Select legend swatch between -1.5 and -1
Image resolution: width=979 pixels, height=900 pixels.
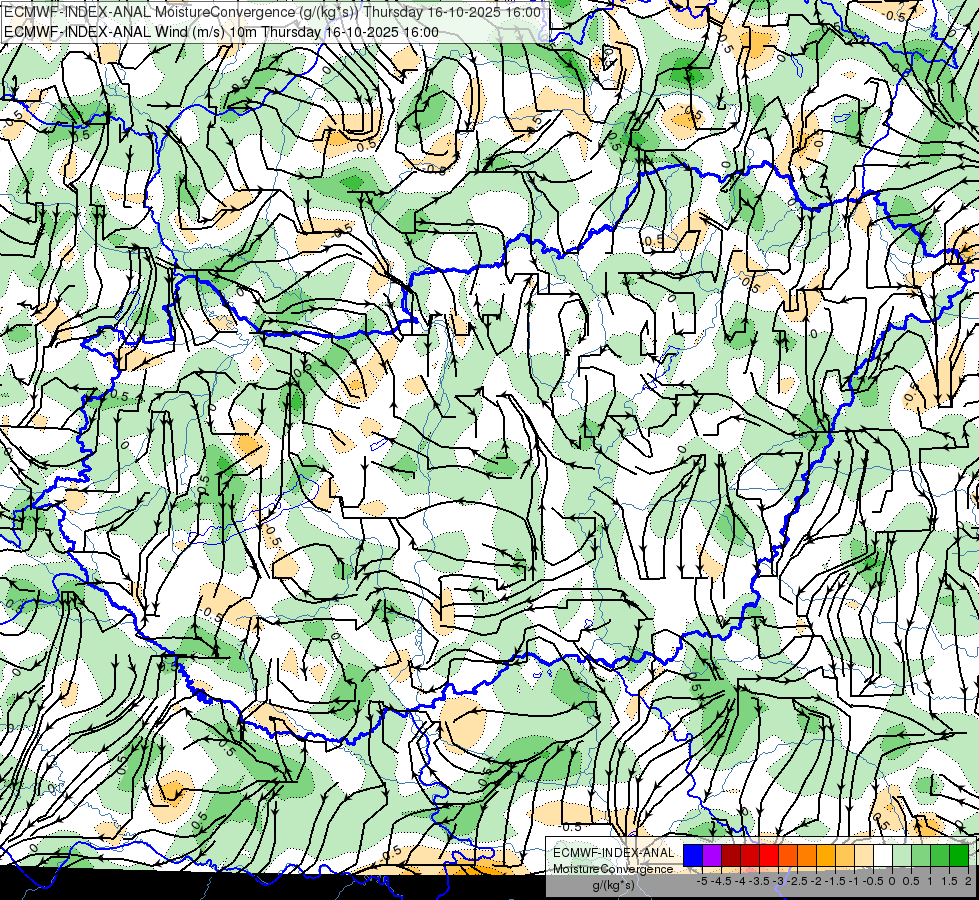(845, 855)
